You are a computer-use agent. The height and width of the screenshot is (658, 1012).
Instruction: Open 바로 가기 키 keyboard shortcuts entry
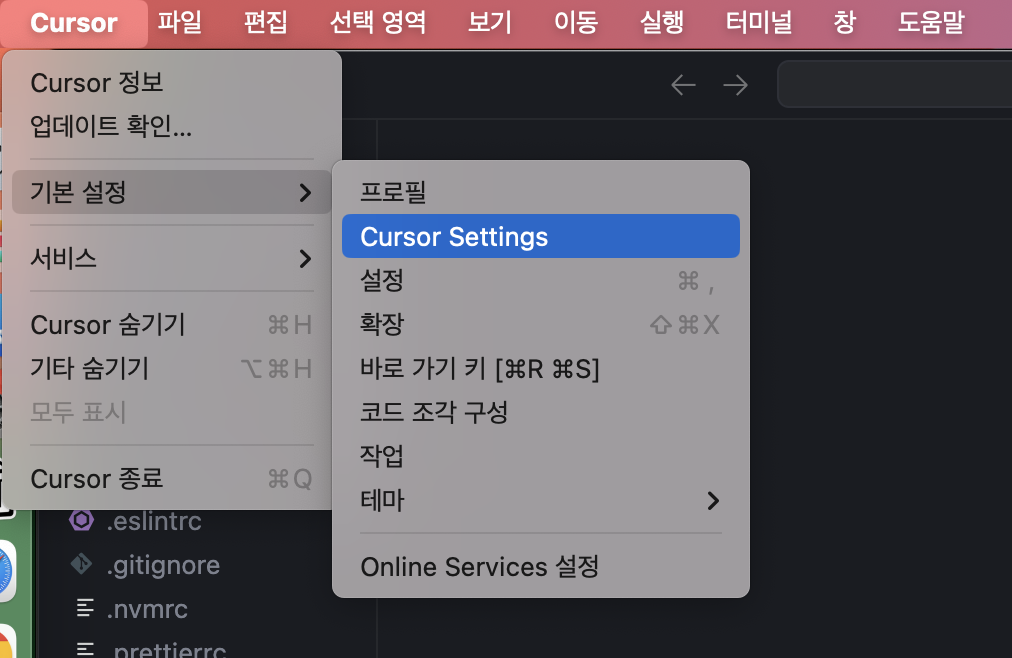tap(541, 368)
